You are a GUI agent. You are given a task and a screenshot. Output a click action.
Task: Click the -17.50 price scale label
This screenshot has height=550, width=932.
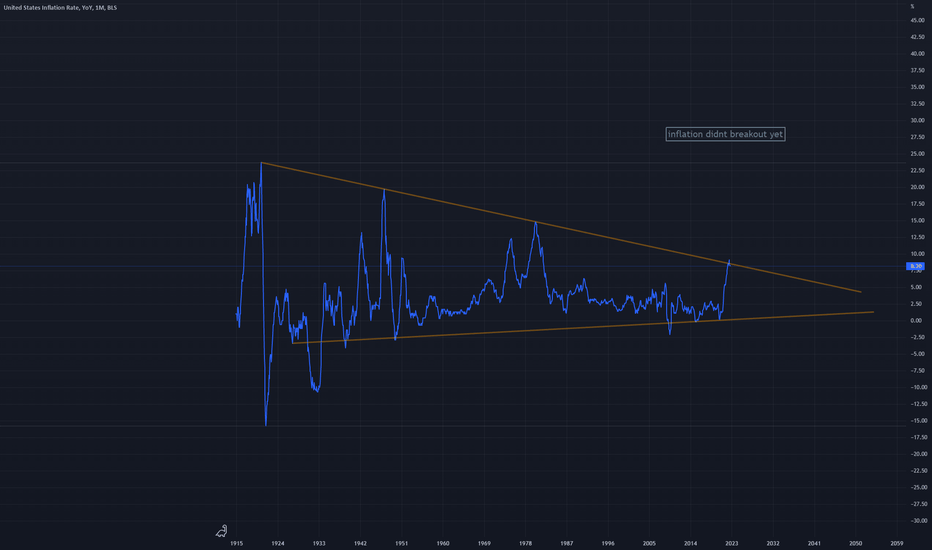pos(917,437)
